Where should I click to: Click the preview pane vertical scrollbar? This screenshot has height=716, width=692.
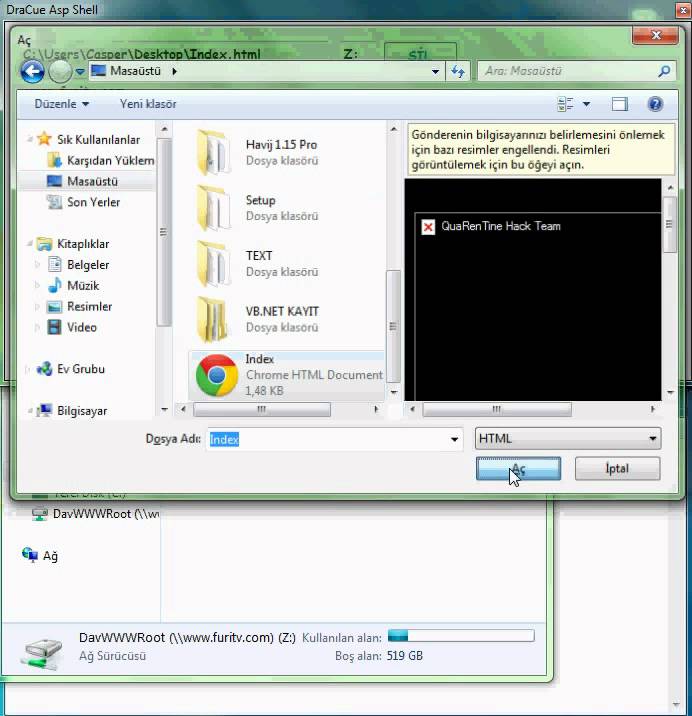670,224
